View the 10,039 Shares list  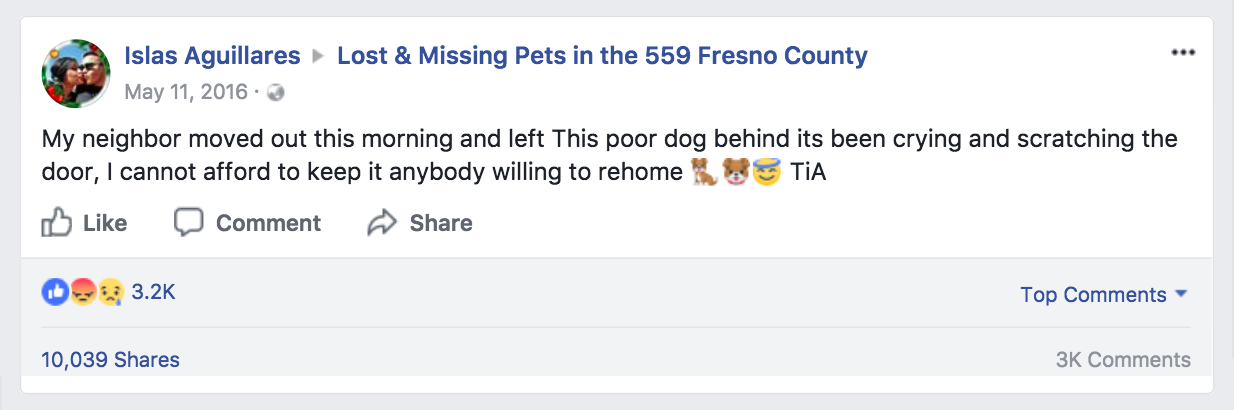tap(110, 359)
